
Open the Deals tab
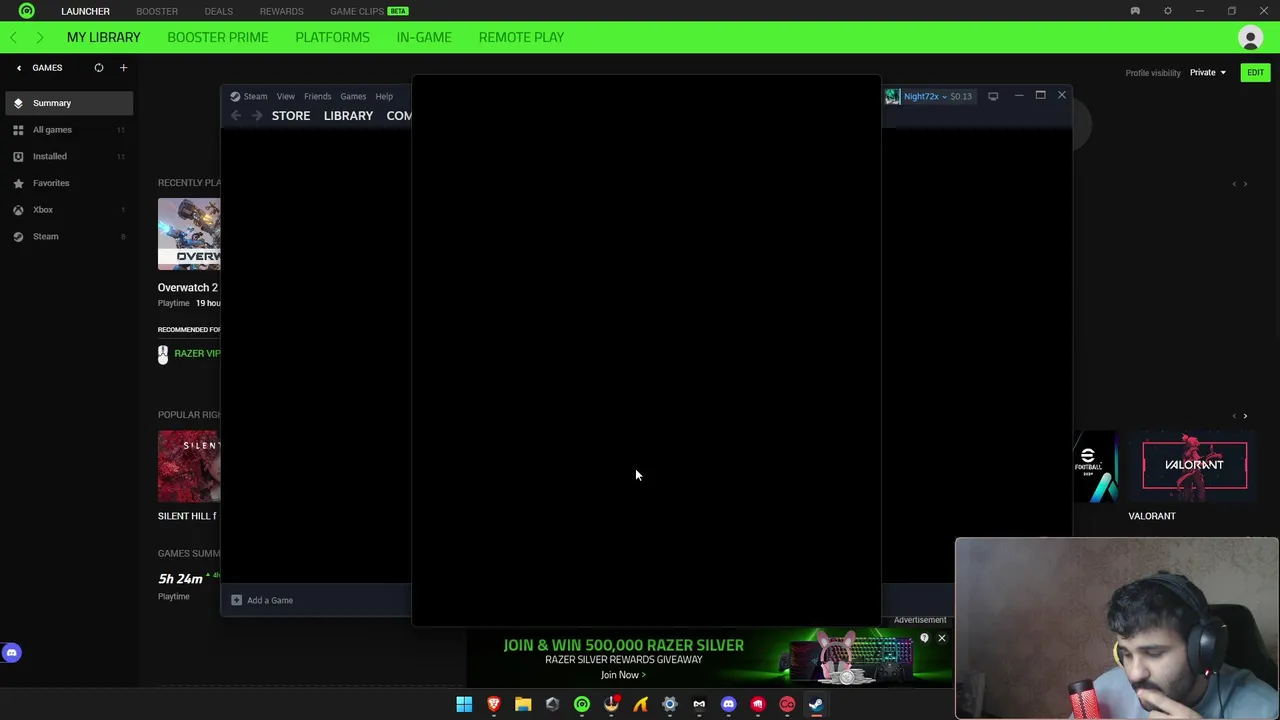tap(218, 11)
